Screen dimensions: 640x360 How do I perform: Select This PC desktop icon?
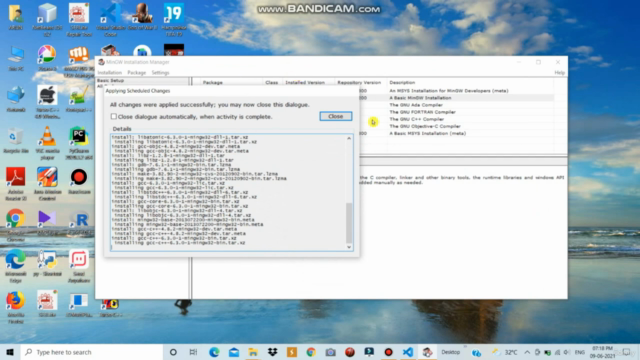(16, 58)
